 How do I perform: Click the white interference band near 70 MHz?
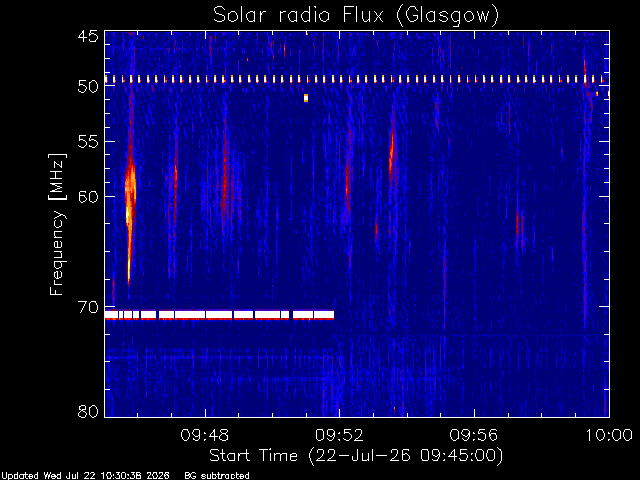click(219, 315)
